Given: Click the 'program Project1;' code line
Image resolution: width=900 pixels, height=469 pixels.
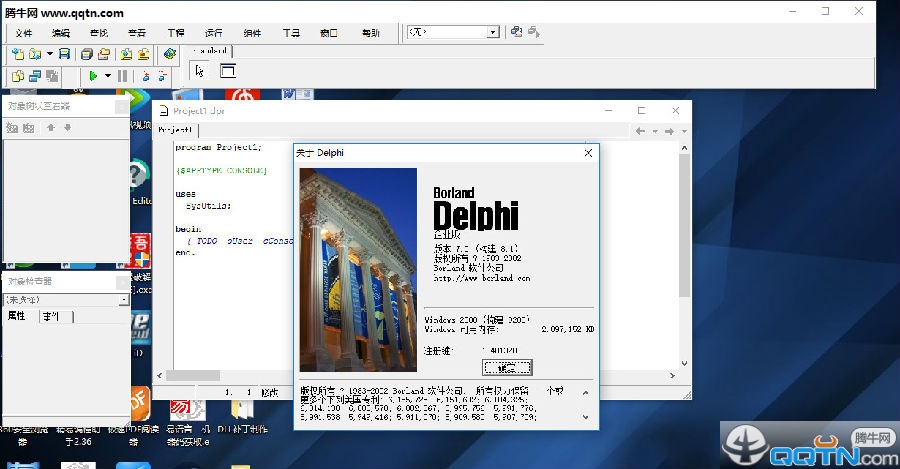Looking at the screenshot, I should (219, 147).
